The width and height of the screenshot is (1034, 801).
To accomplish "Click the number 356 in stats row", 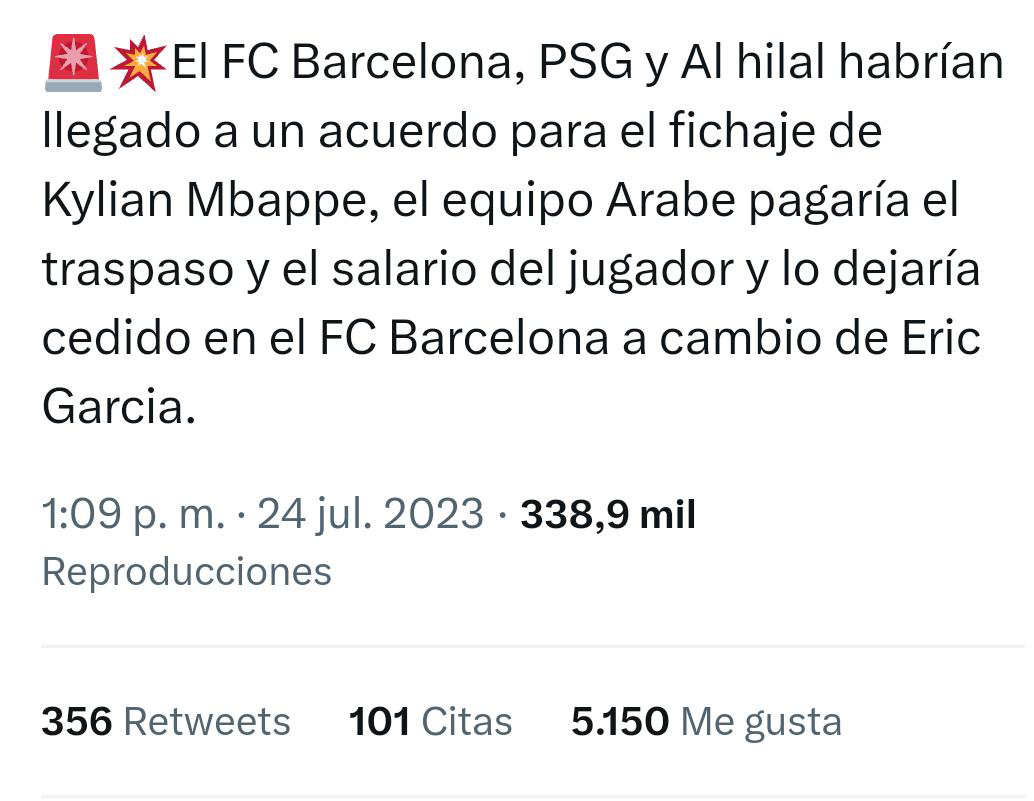I will pos(77,721).
